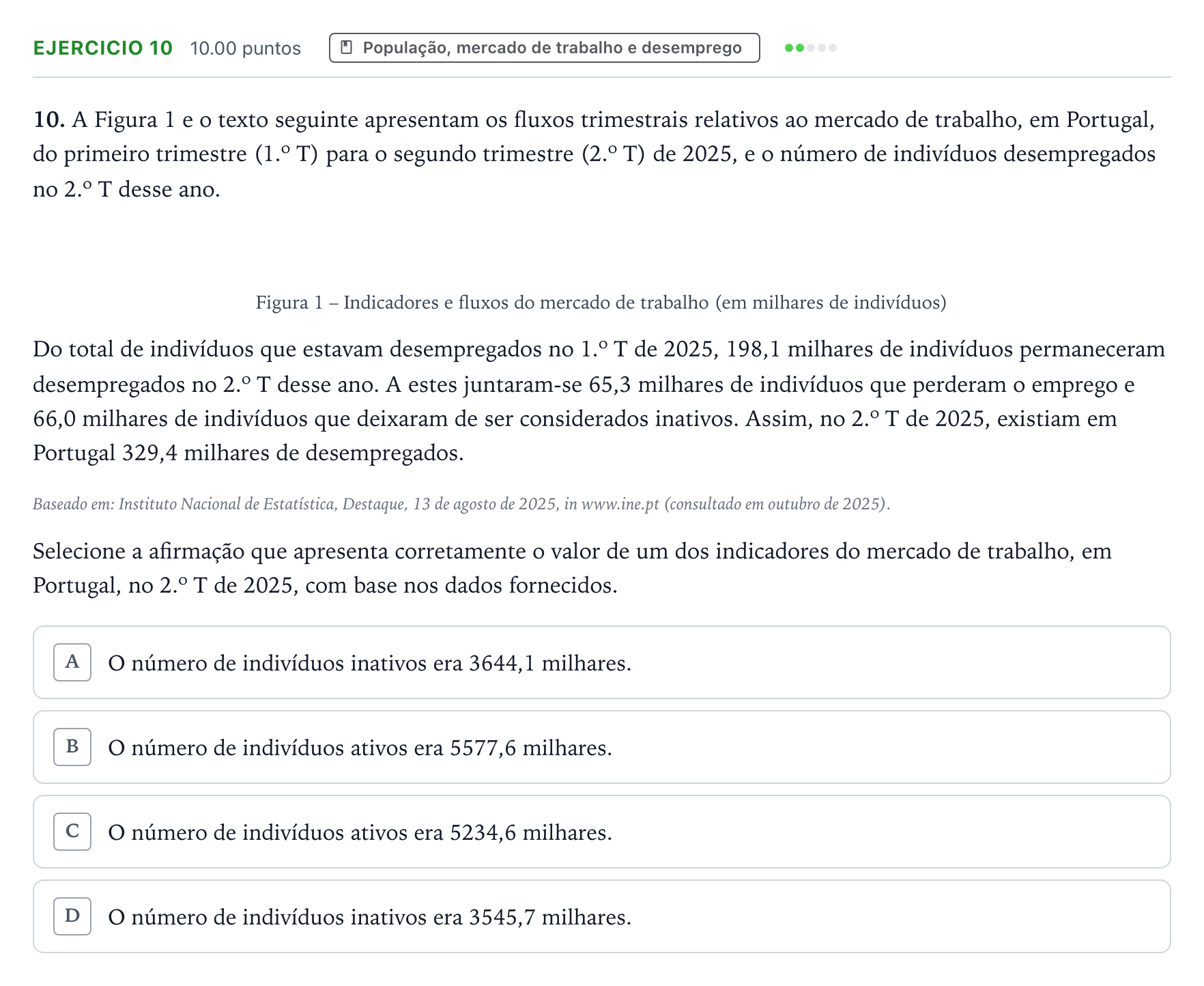Select option A: inativos era 3644,1 milhares
Screen dimensions: 1204x986
pos(601,662)
